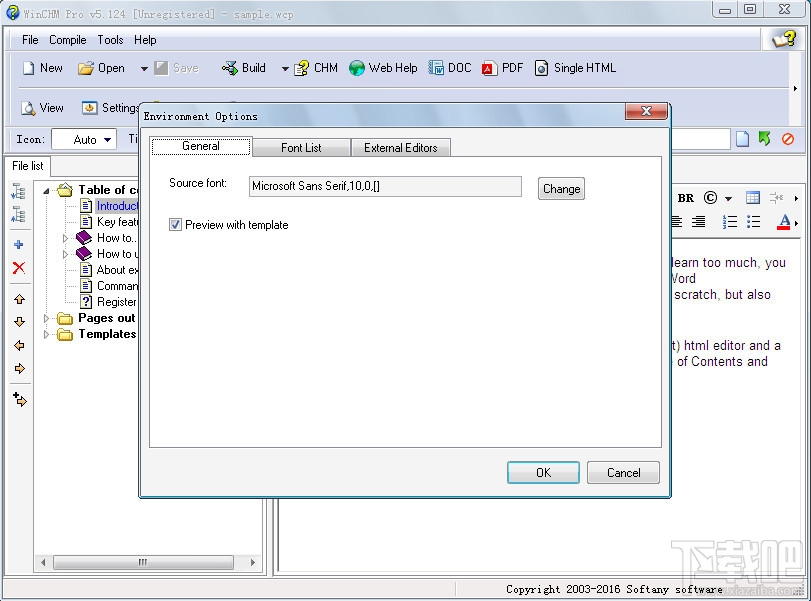The image size is (811, 601).
Task: Expand the first How to... book node
Action: 66,238
